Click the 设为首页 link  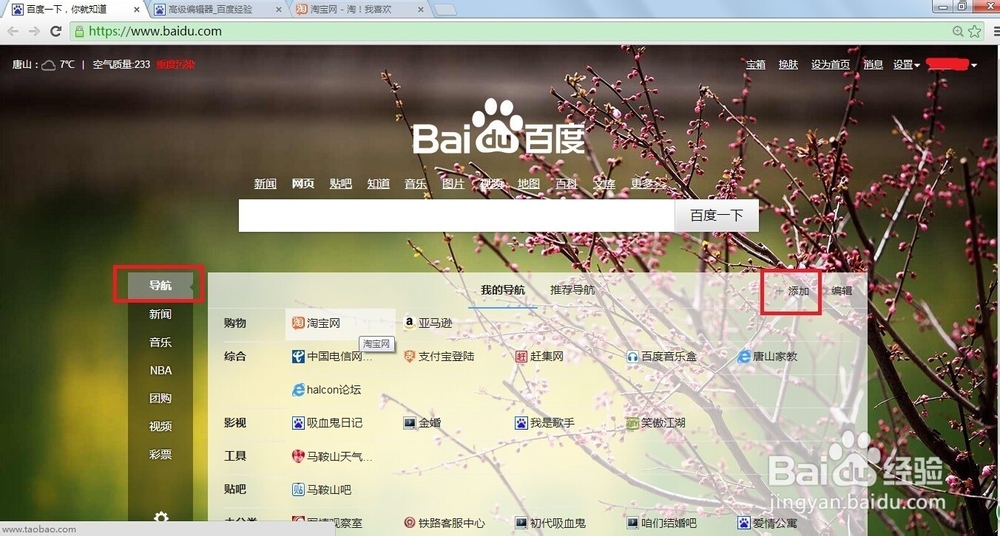point(830,64)
